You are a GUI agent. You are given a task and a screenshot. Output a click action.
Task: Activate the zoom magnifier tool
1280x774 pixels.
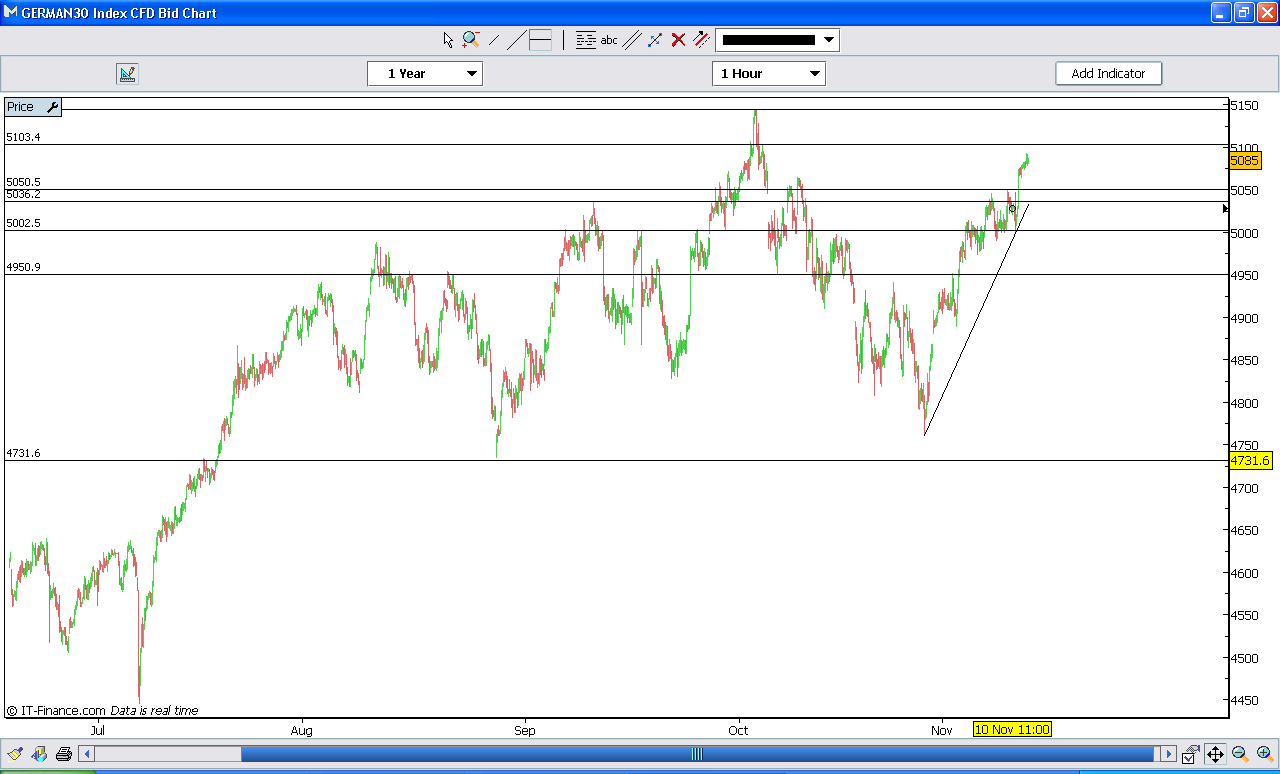(x=470, y=40)
